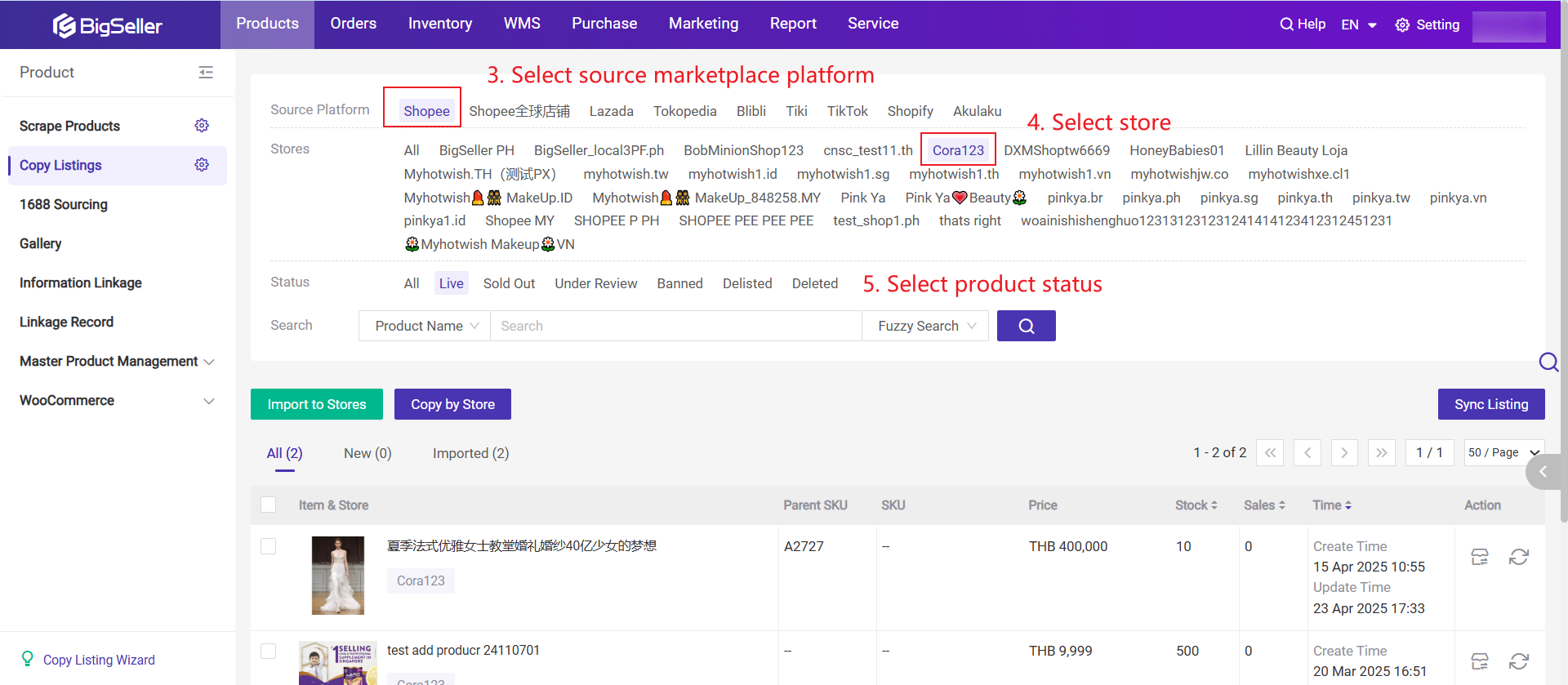The image size is (1568, 685).
Task: Open Copy Listing Wizard lightbulb link
Action: (88, 660)
